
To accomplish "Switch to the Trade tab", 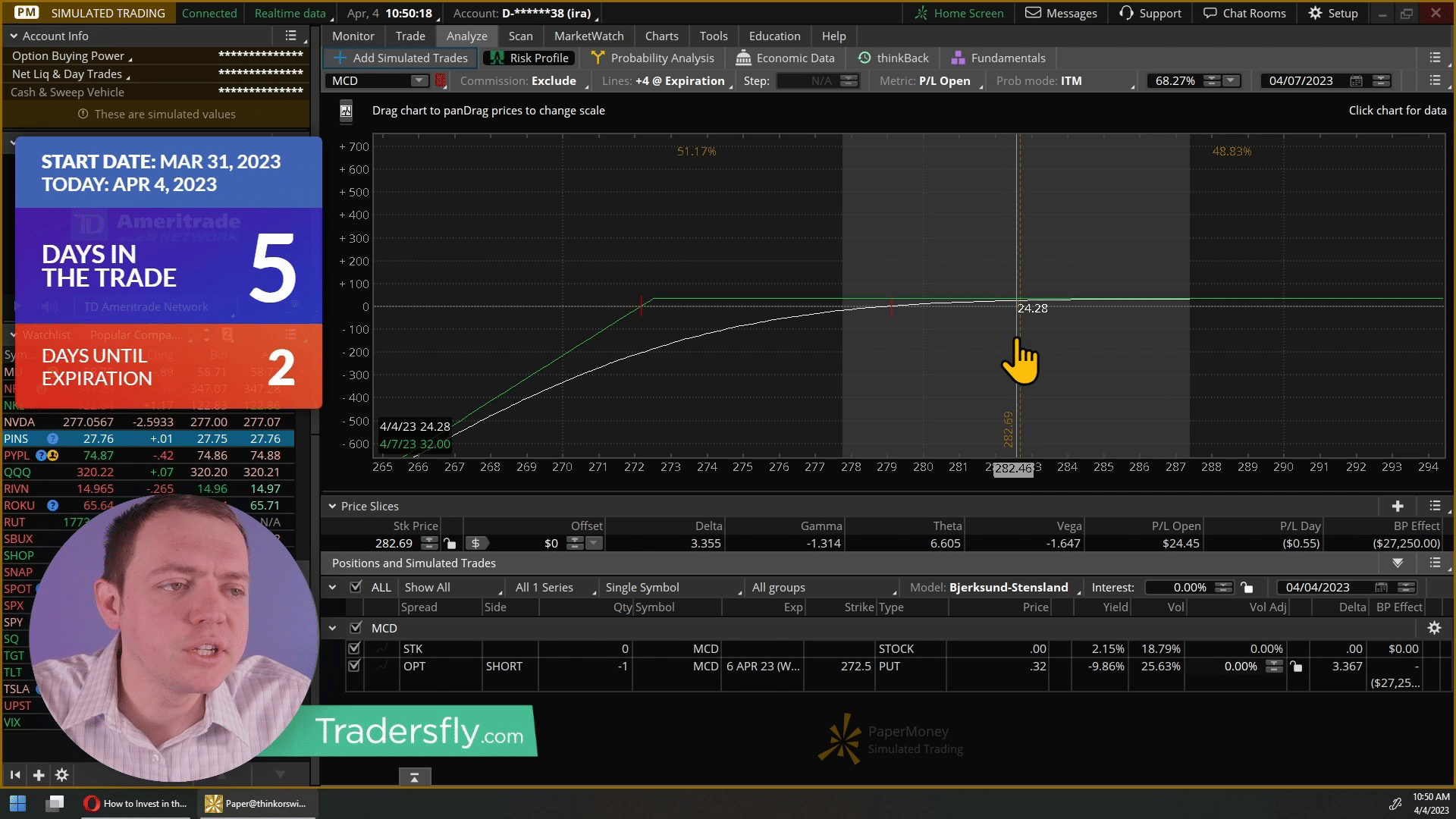I will coord(410,36).
